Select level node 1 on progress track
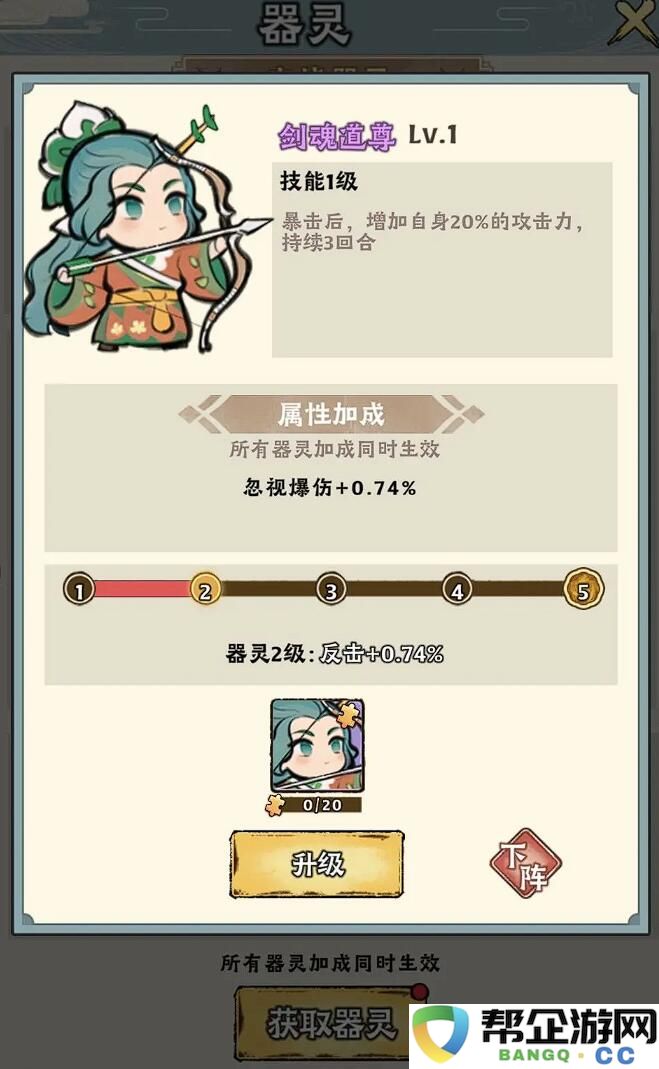659x1069 pixels. (79, 589)
